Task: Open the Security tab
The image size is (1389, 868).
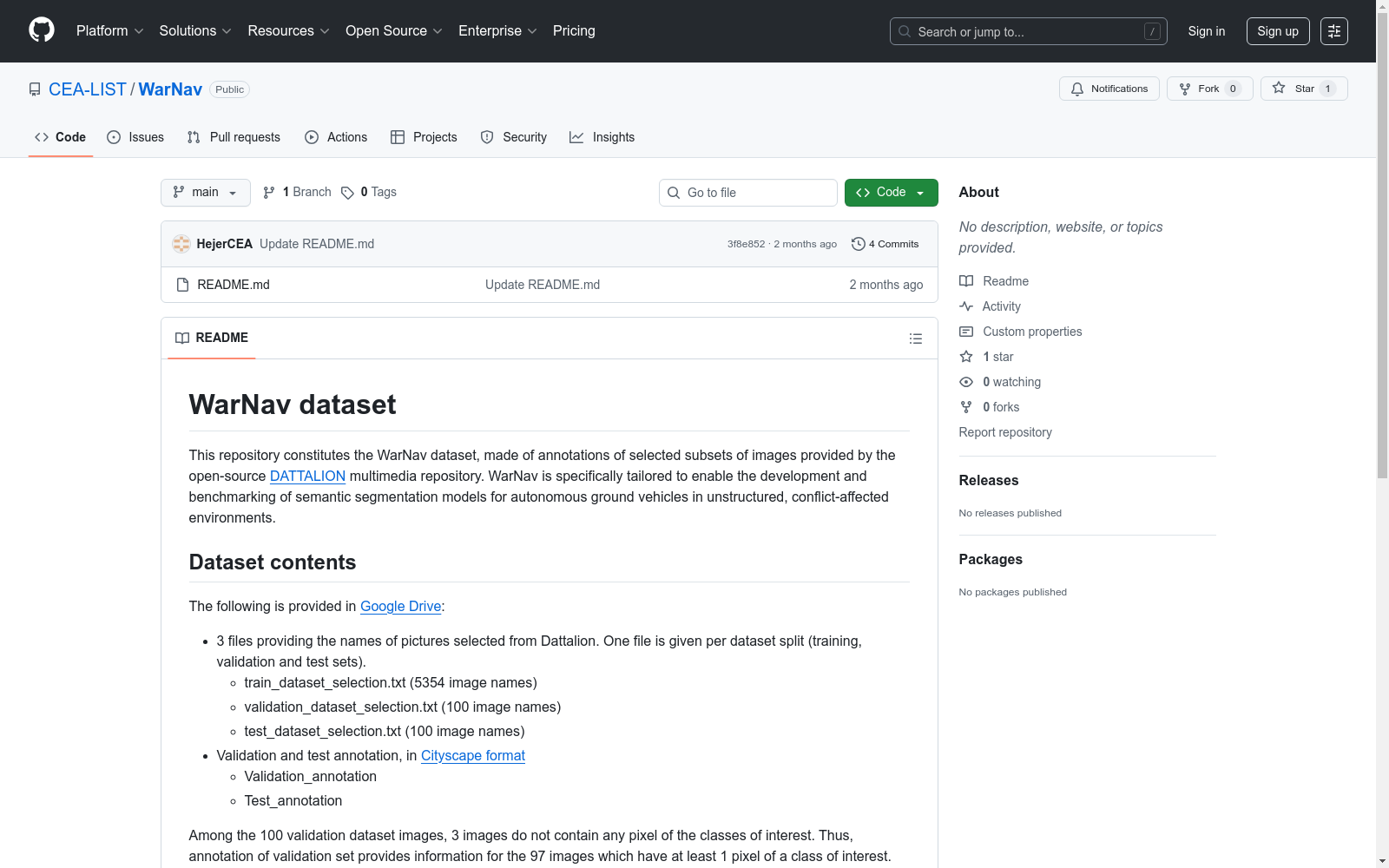Action: (x=514, y=137)
